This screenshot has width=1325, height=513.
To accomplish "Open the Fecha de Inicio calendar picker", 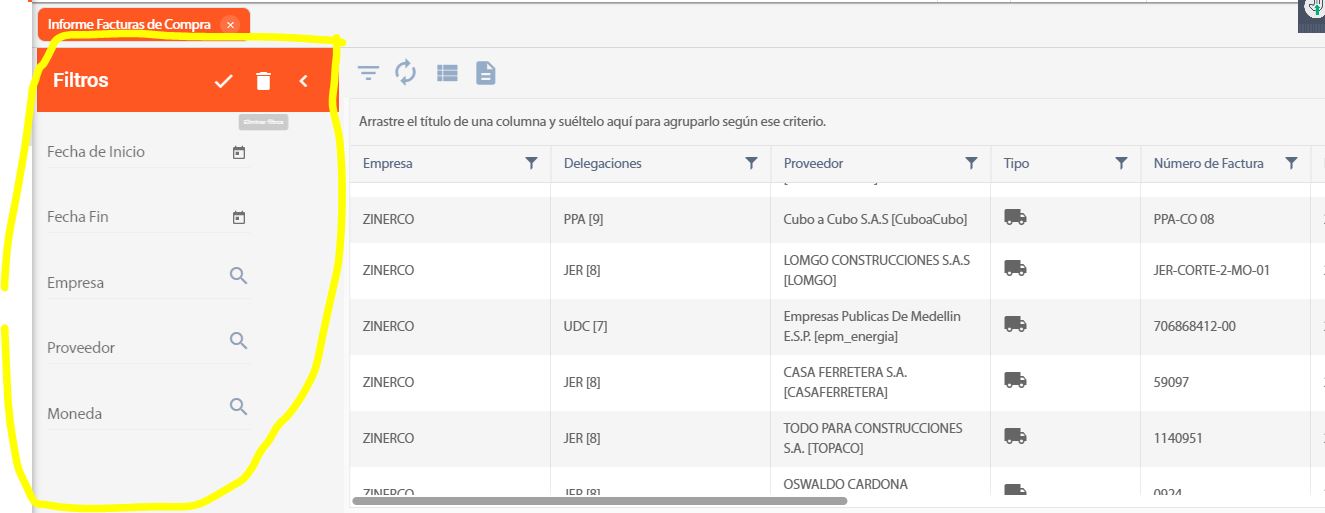I will 239,153.
